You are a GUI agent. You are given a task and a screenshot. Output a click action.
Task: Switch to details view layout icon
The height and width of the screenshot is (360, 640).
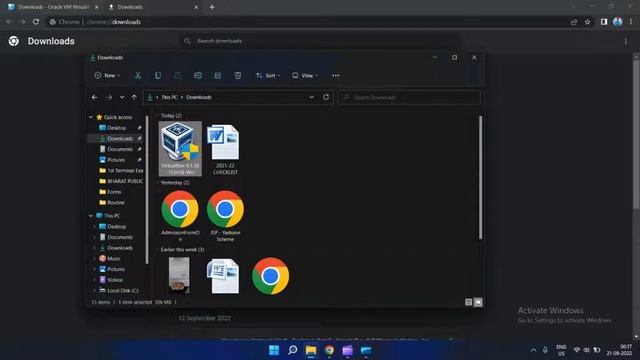pyautogui.click(x=469, y=302)
